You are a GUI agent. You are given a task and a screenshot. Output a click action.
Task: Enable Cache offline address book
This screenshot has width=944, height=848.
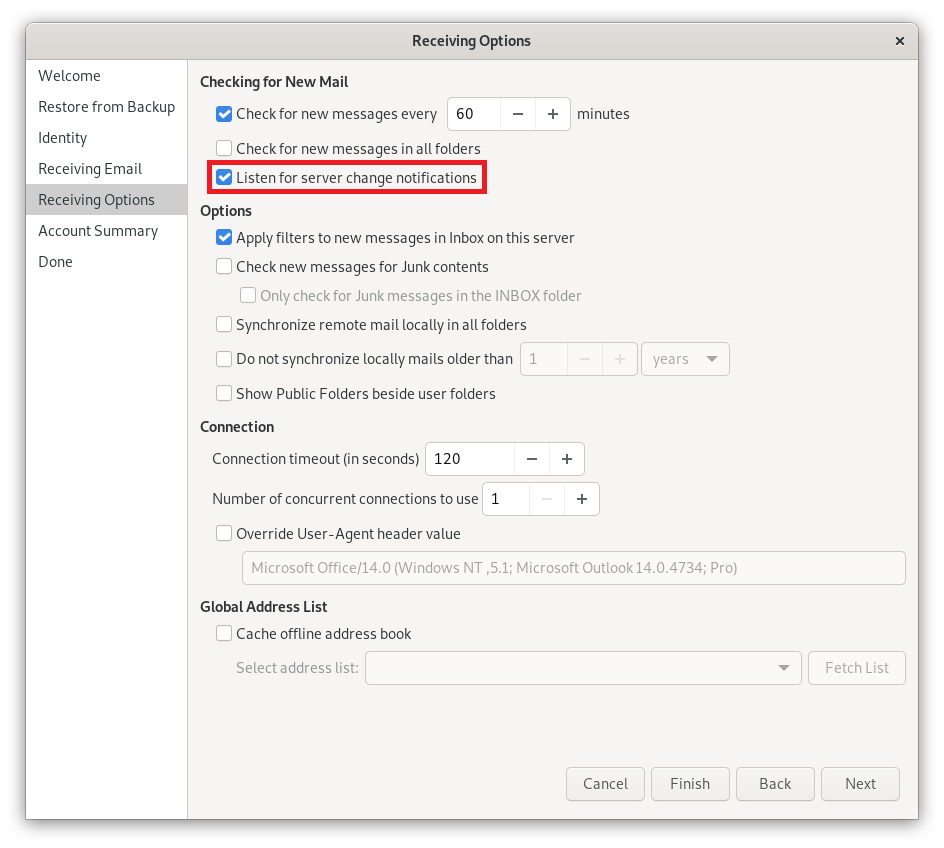[x=225, y=634]
